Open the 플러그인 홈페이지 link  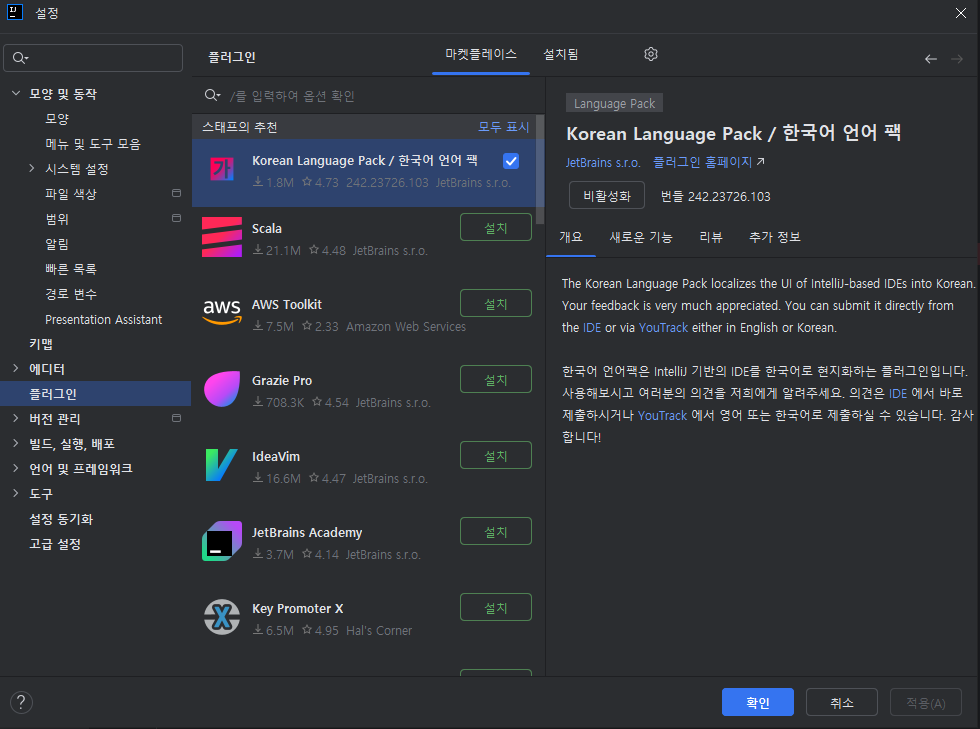coord(702,162)
